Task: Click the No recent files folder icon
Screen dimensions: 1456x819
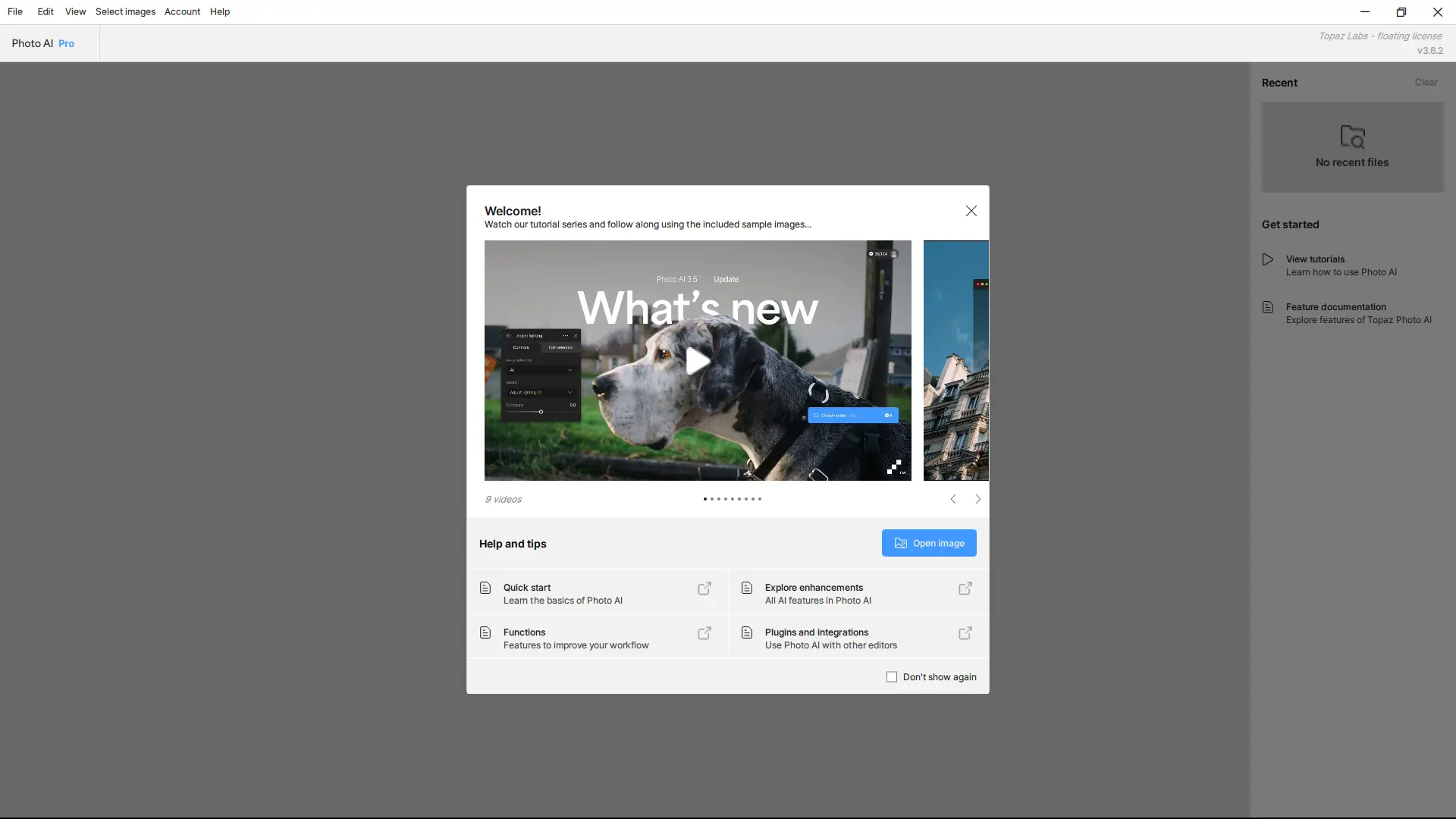Action: coord(1352,136)
